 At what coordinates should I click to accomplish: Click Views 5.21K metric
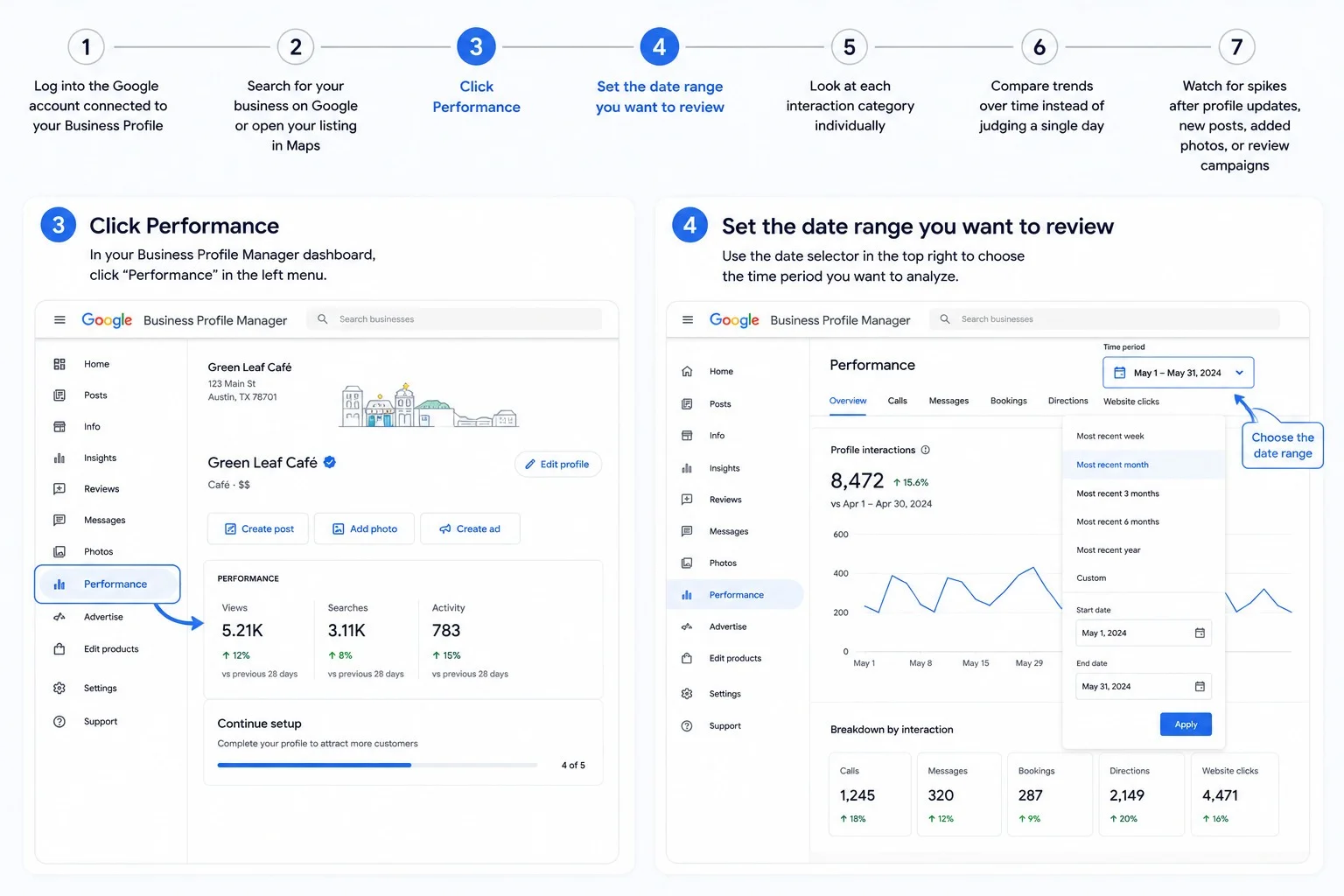click(260, 641)
